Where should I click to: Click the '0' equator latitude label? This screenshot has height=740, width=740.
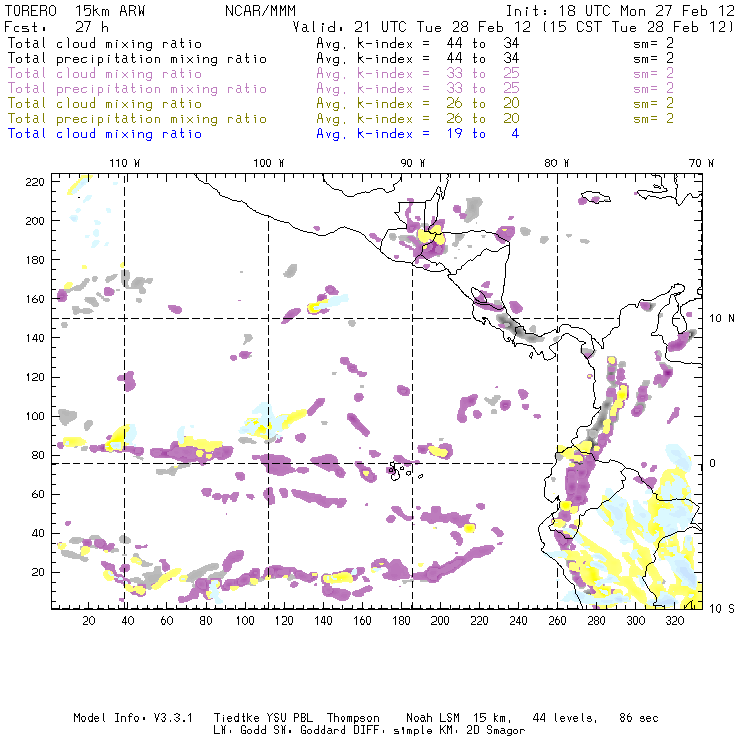[x=713, y=463]
